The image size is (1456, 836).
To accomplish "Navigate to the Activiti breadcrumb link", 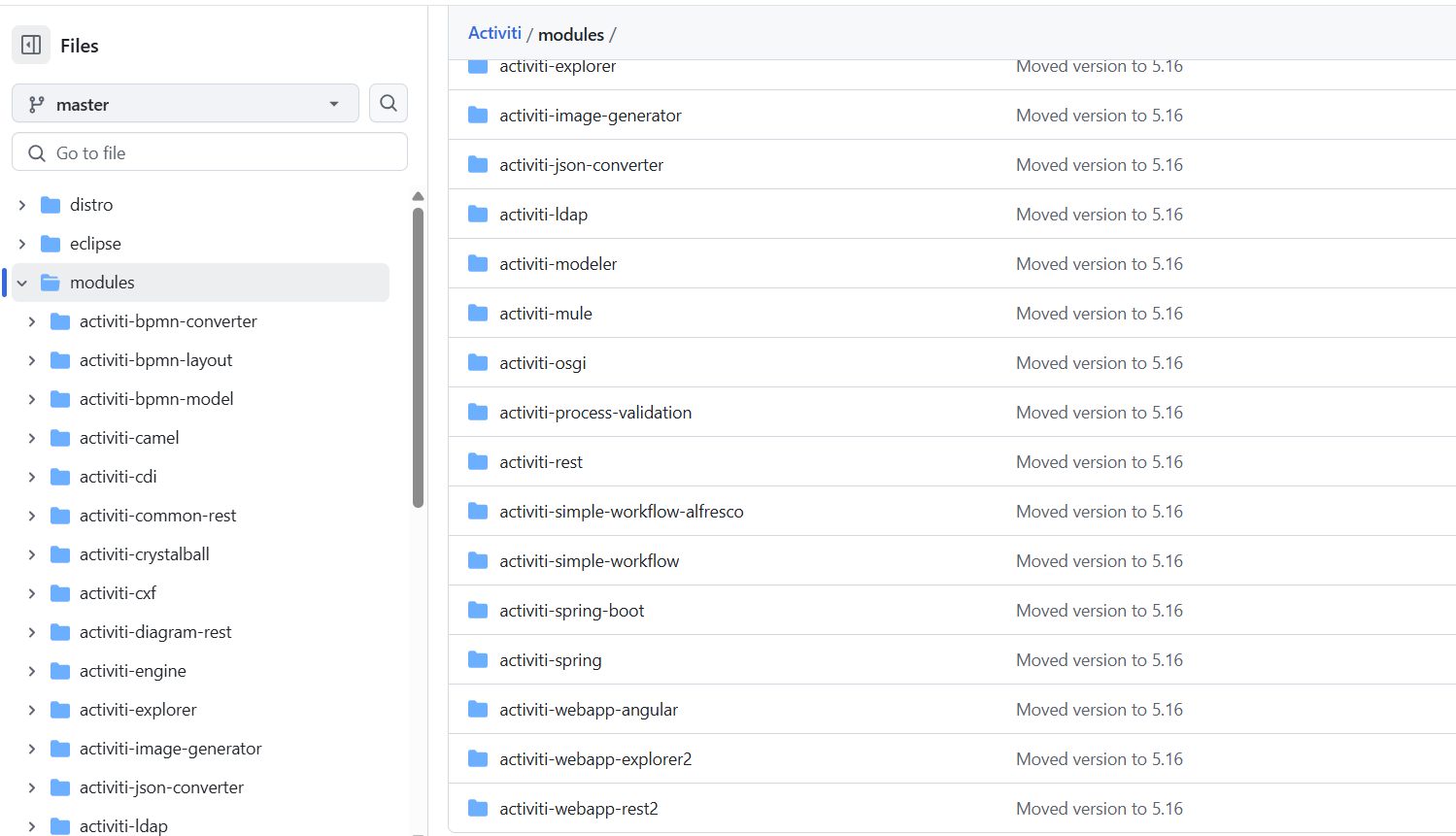I will [x=494, y=32].
